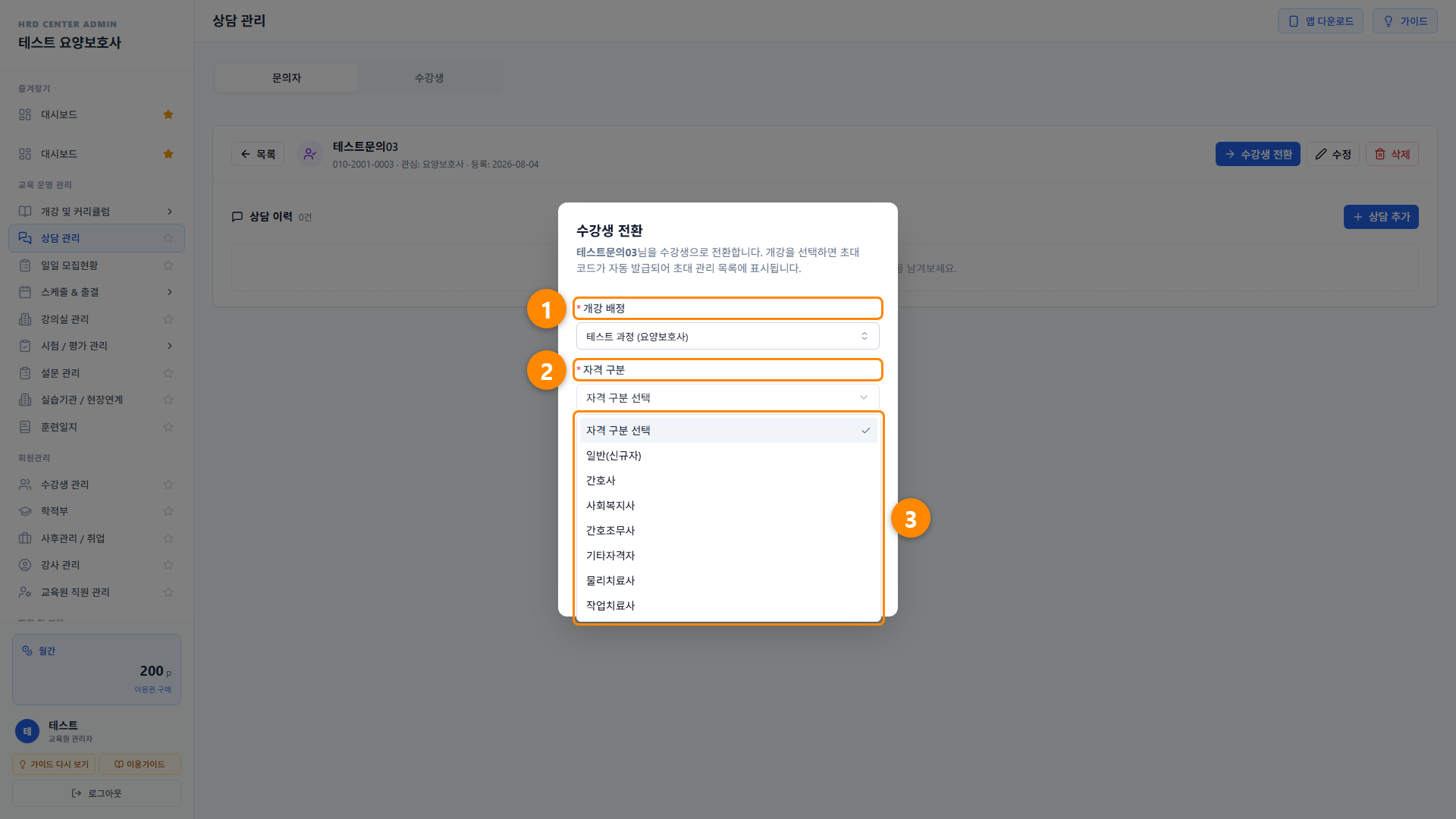The height and width of the screenshot is (819, 1456).
Task: Choose 간호사 from the qualification list
Action: pyautogui.click(x=728, y=480)
